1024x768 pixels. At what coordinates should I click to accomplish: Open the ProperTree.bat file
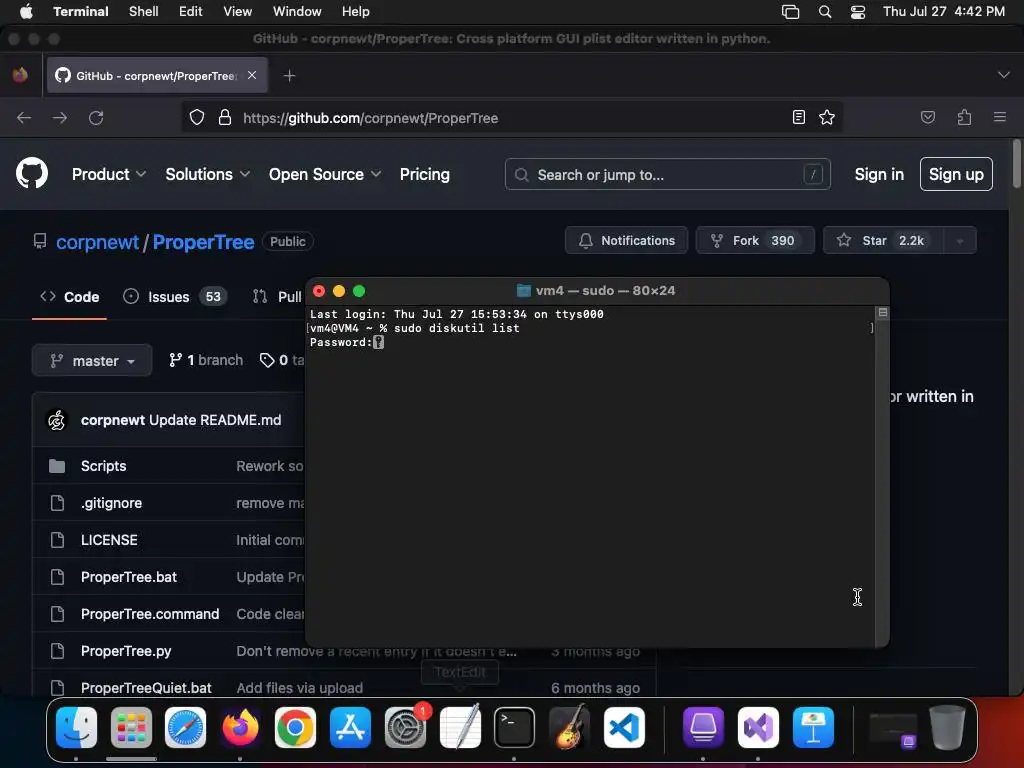coord(129,577)
